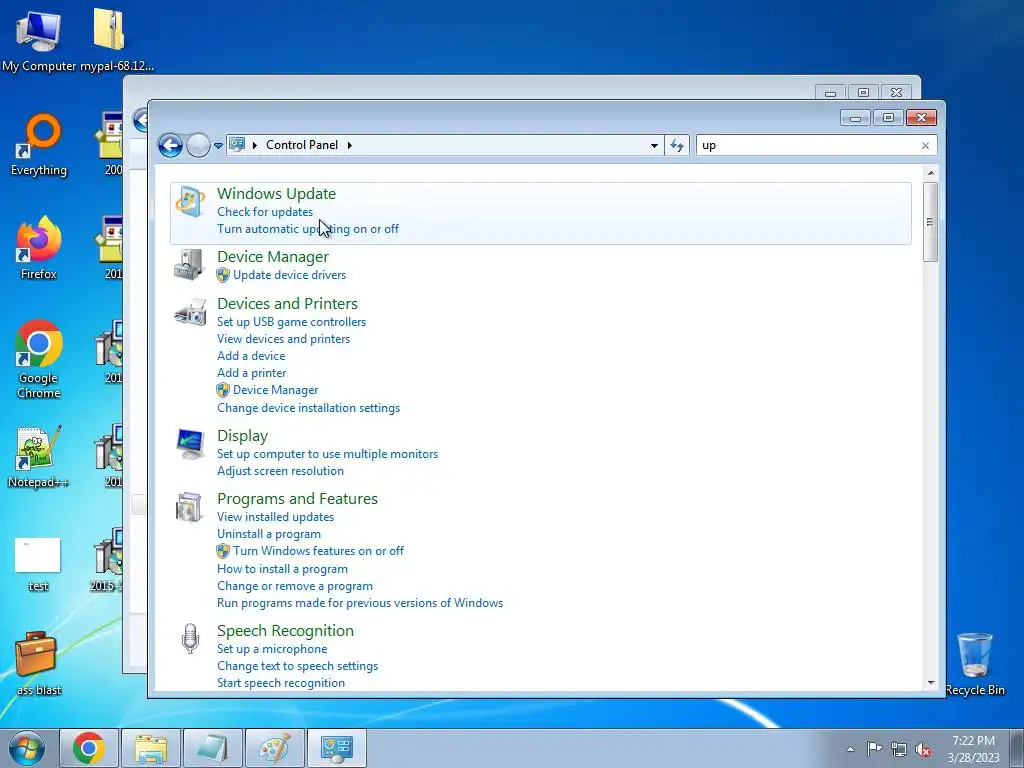The width and height of the screenshot is (1024, 768).
Task: Click Set up computer to use multiple monitors
Action: 327,454
